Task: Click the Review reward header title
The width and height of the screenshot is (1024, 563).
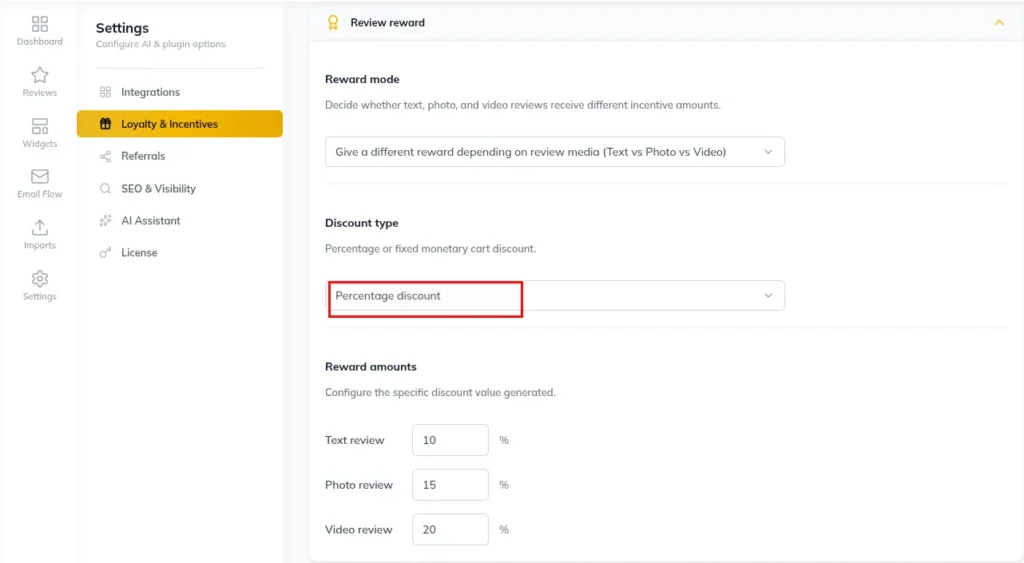Action: pyautogui.click(x=387, y=23)
